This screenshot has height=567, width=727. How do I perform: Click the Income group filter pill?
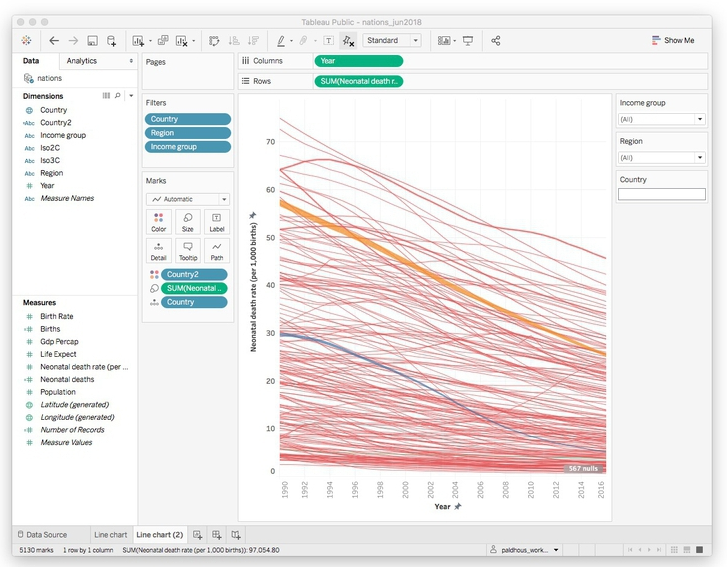(x=188, y=147)
